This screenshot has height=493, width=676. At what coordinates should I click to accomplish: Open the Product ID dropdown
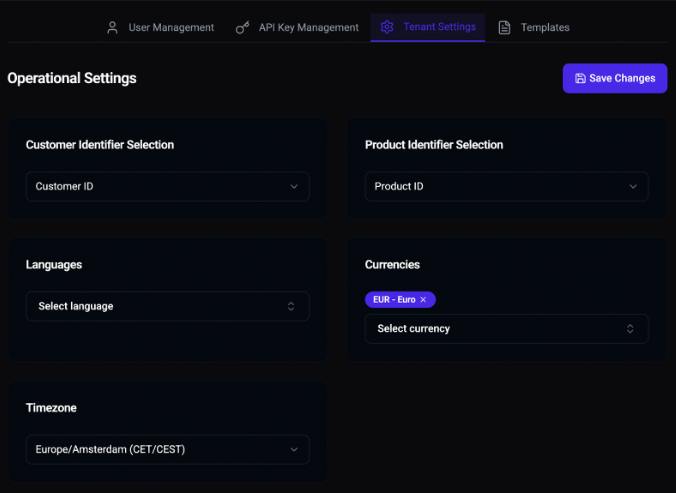(x=506, y=186)
